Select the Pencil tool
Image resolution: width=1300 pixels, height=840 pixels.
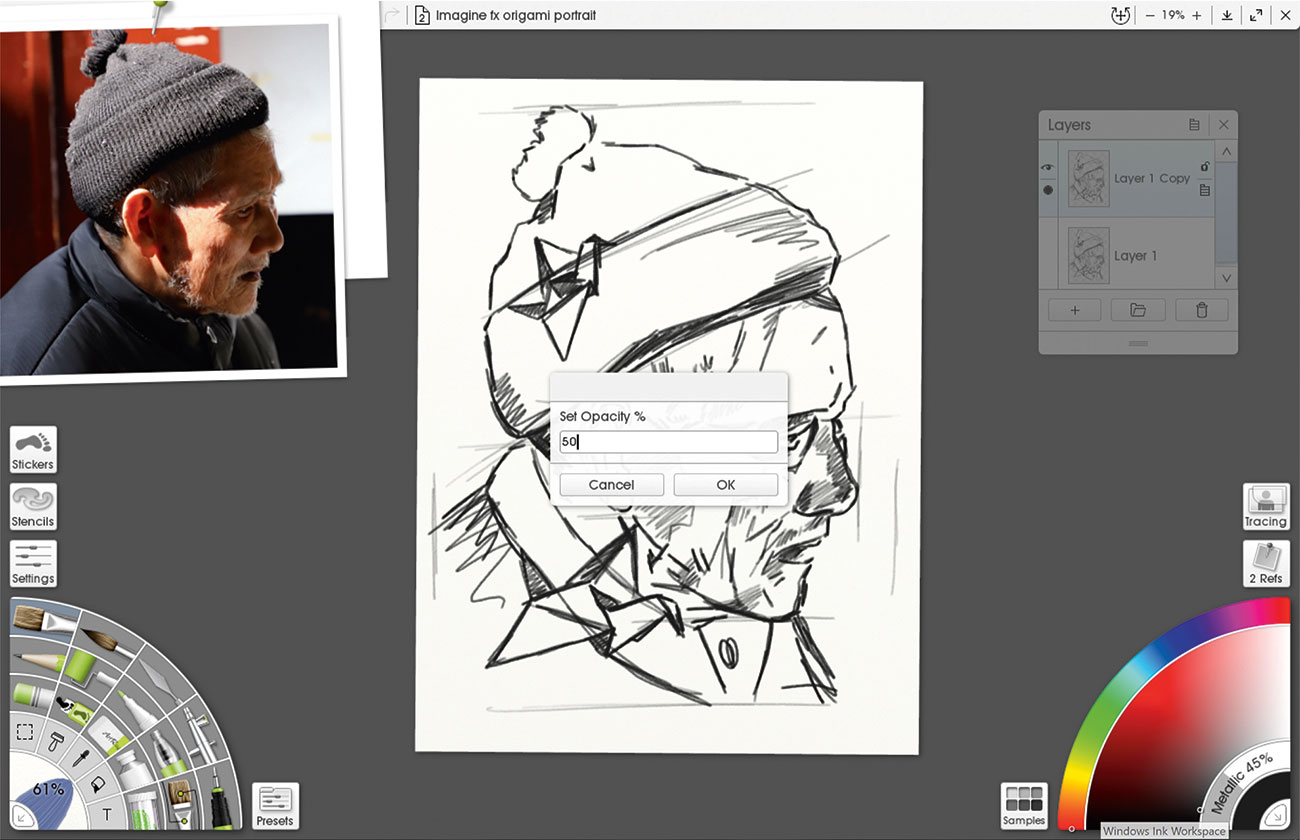(x=39, y=661)
